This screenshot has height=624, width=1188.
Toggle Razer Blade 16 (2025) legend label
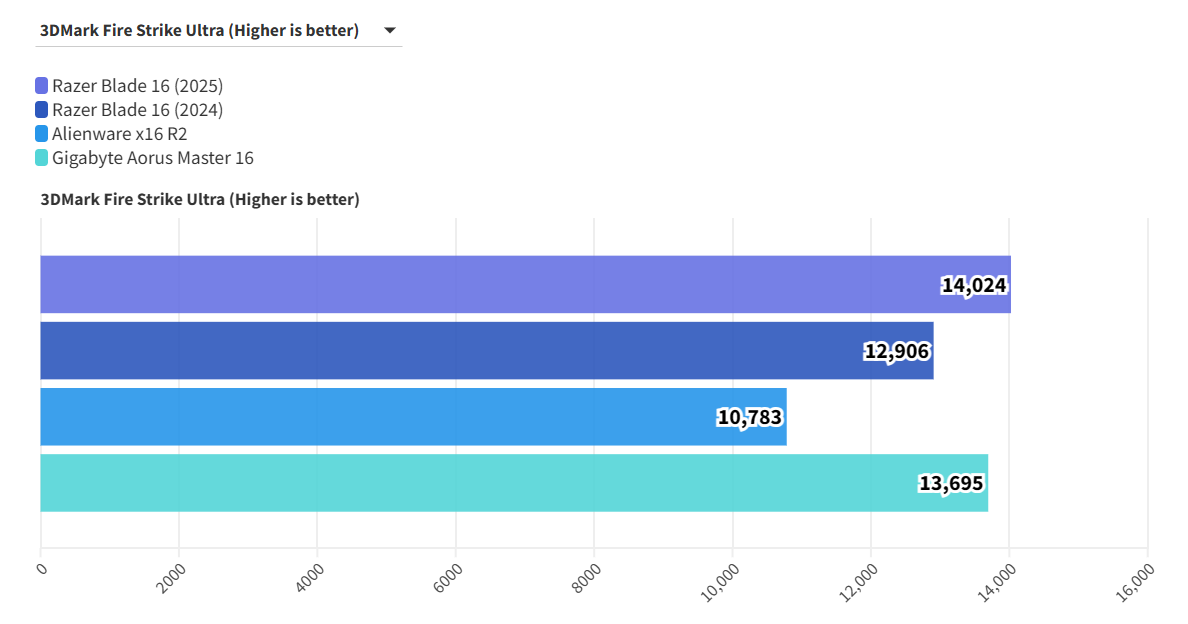137,86
